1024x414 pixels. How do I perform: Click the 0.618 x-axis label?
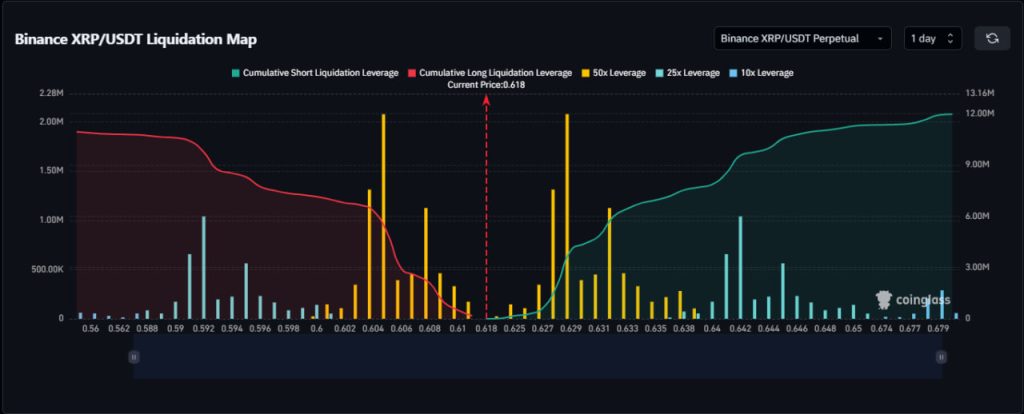487,329
